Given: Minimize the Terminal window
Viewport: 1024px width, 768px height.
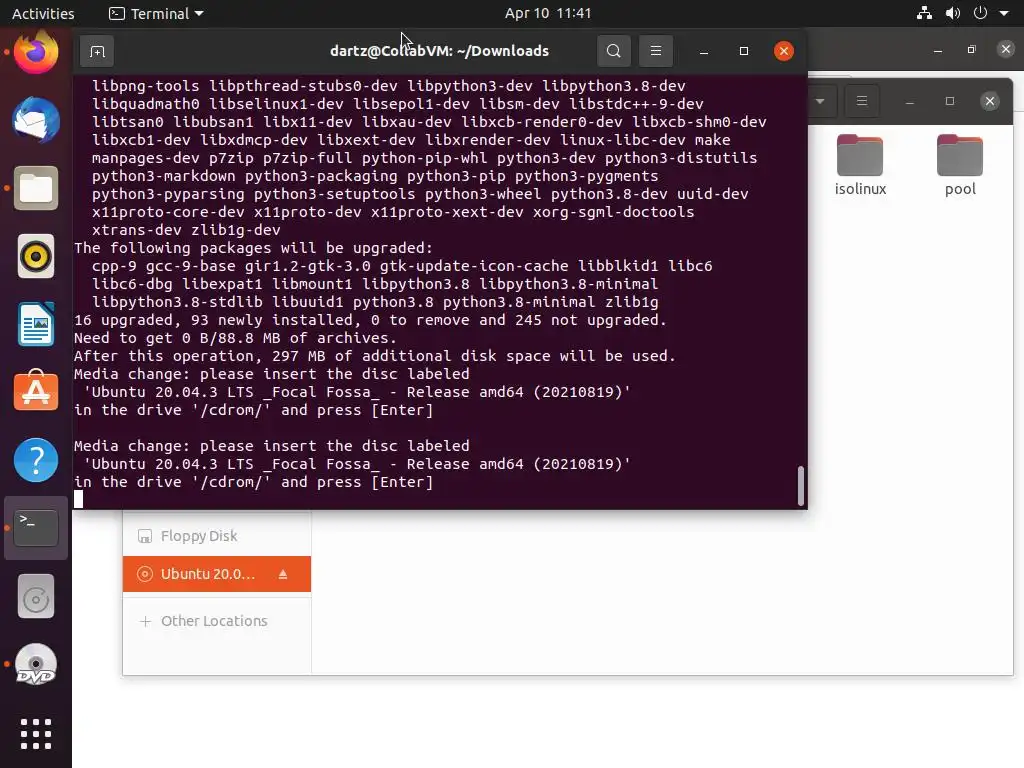Looking at the screenshot, I should tap(704, 51).
